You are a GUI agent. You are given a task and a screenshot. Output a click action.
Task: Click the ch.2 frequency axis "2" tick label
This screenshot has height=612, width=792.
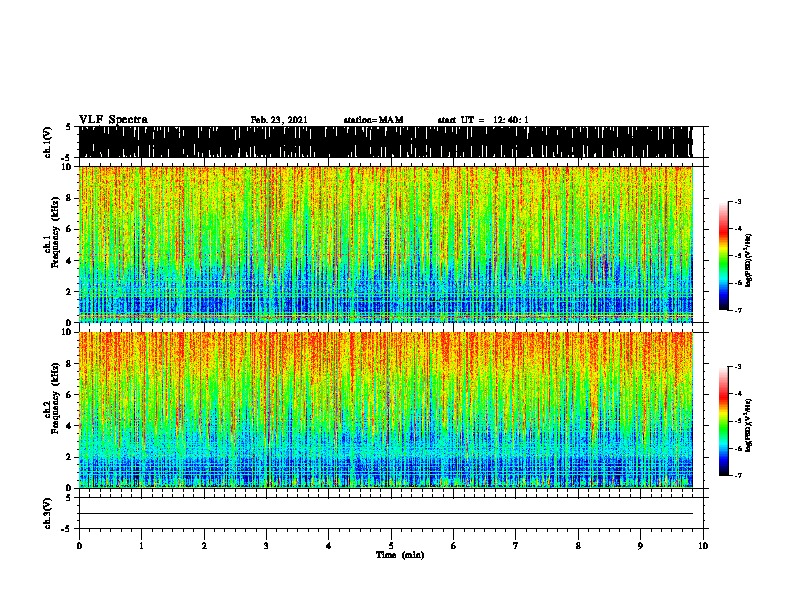(x=69, y=457)
